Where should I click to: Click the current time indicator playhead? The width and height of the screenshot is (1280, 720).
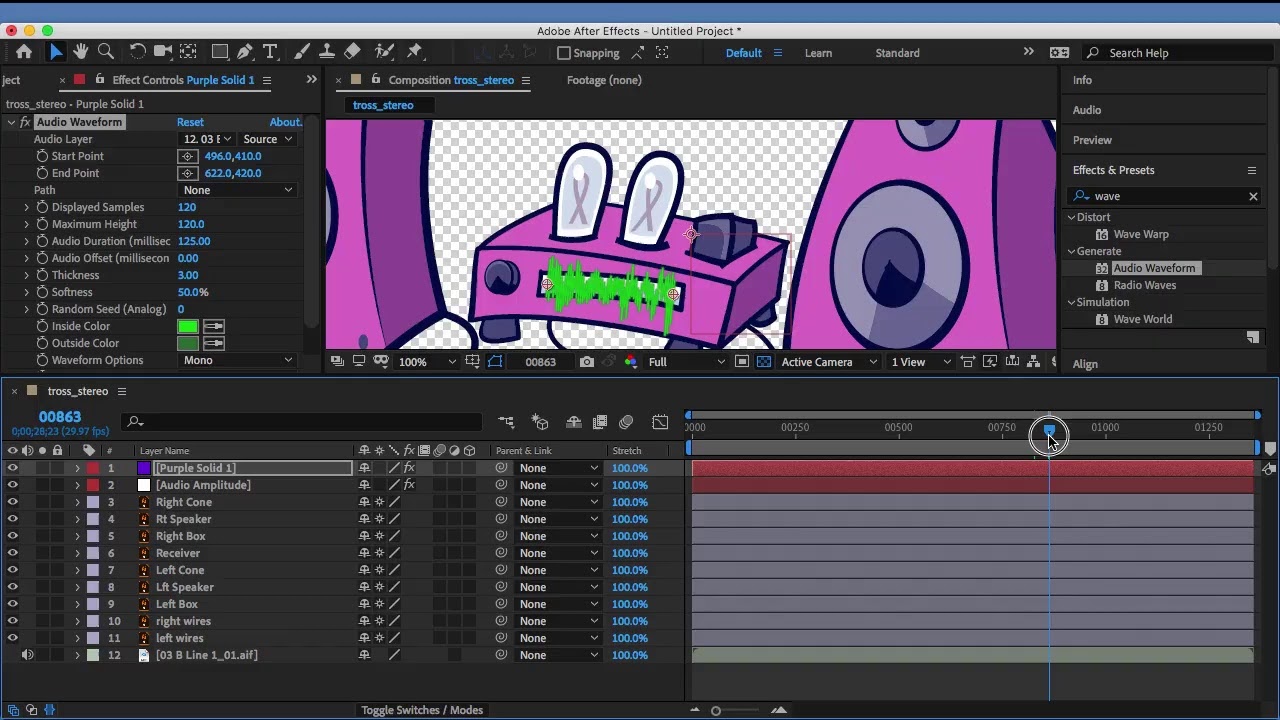coord(1049,431)
